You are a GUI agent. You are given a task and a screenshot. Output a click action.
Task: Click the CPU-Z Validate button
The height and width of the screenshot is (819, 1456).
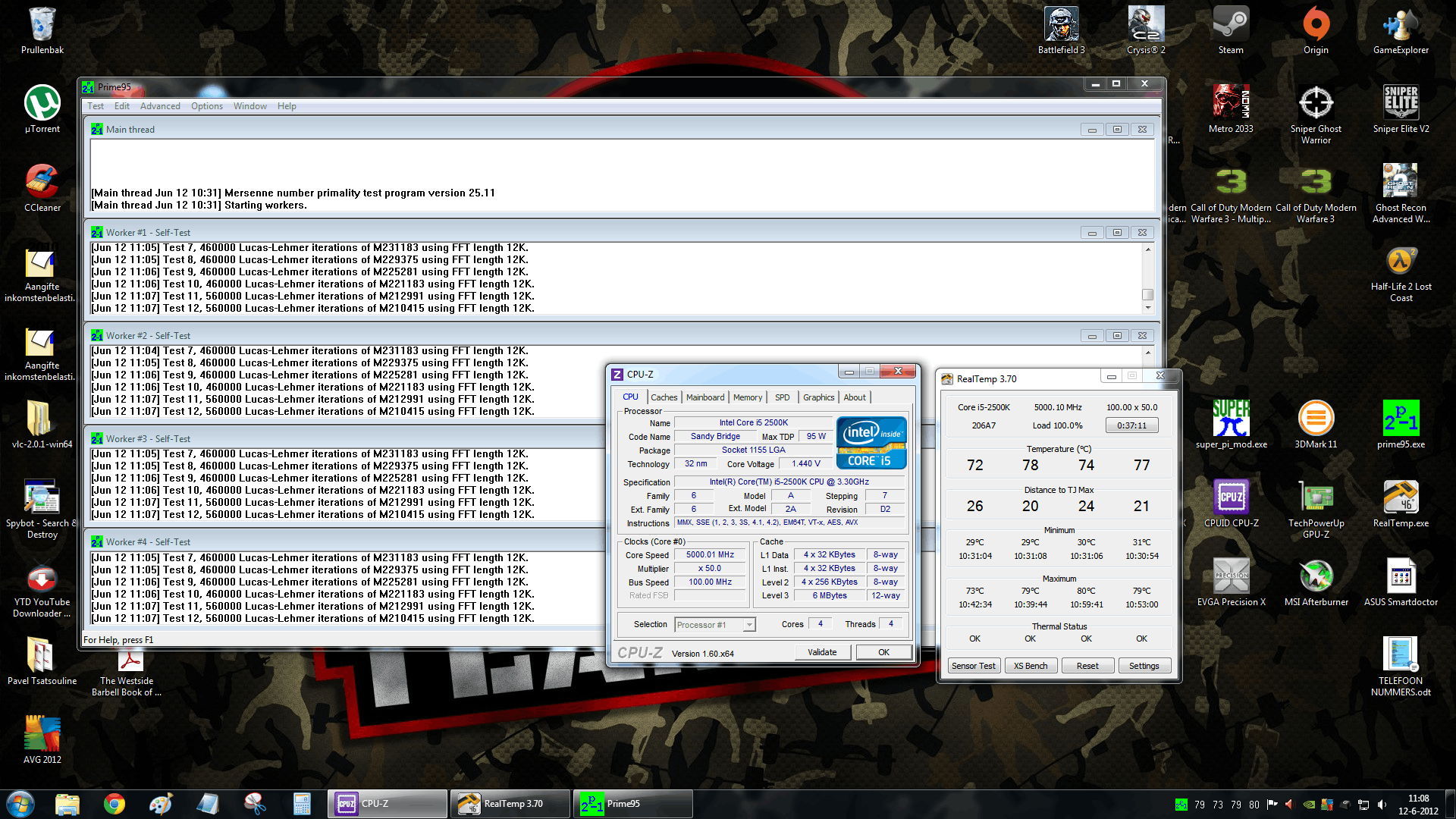[x=822, y=652]
